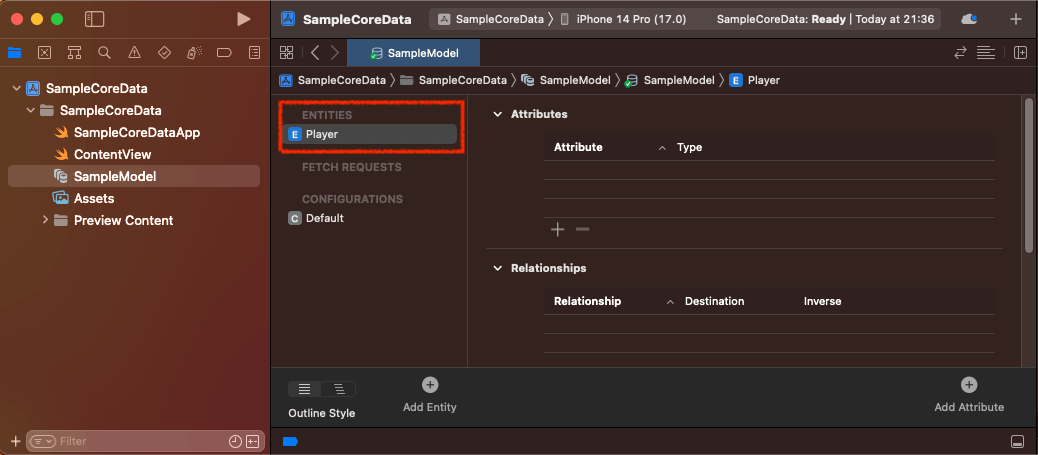
Task: Toggle the navigator sidebar visibility
Action: [x=95, y=19]
